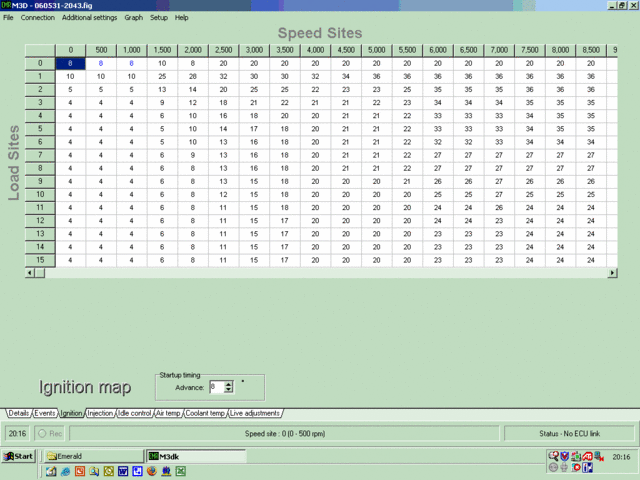
Task: Open the Connection menu
Action: (x=38, y=18)
